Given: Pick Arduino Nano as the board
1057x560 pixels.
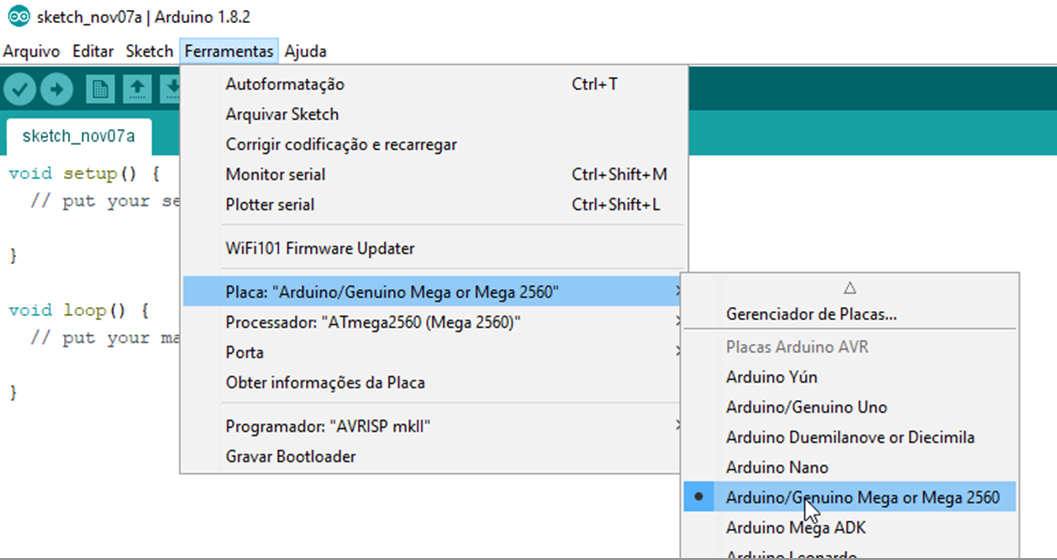Looking at the screenshot, I should 777,467.
